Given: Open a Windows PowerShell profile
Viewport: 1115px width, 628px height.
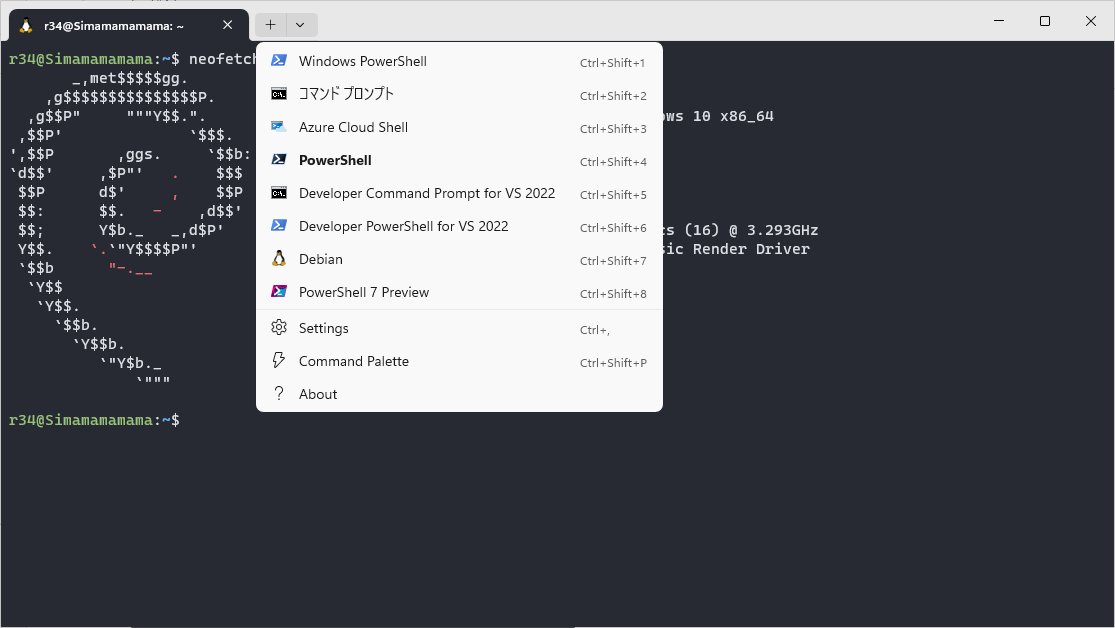Looking at the screenshot, I should (x=459, y=61).
